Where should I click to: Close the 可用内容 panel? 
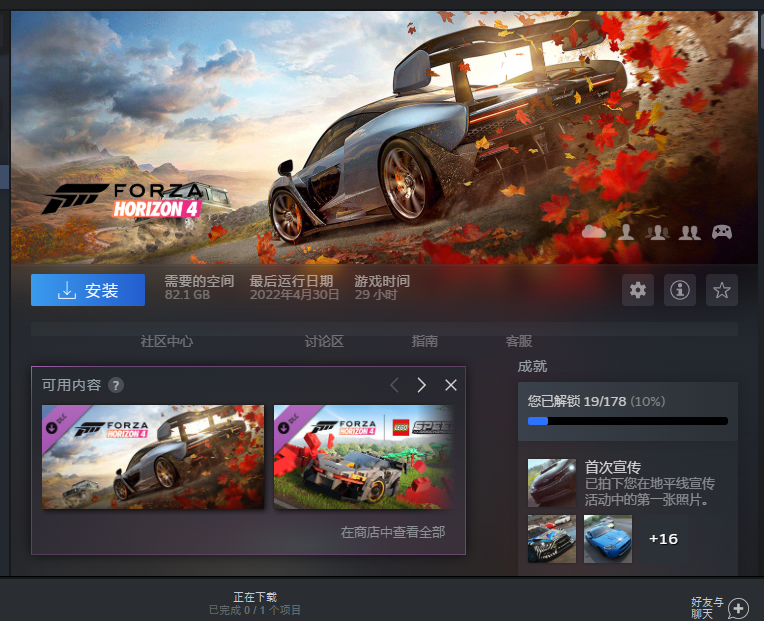point(451,385)
